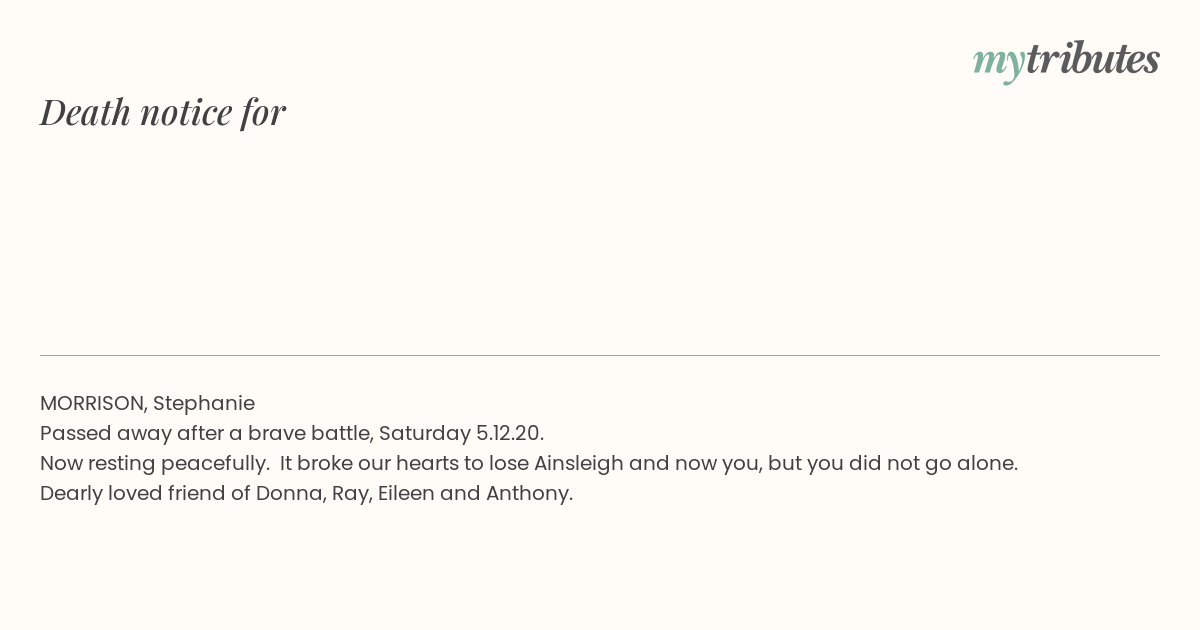Click the "Dearly loved friend of" text

click(145, 493)
